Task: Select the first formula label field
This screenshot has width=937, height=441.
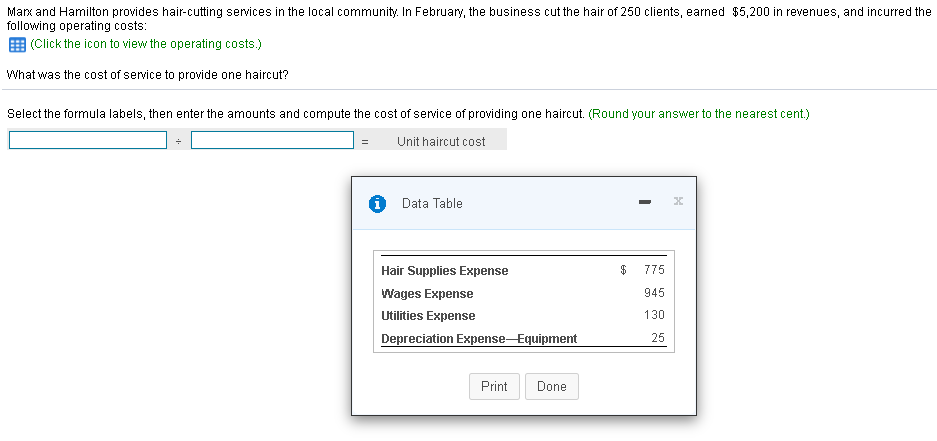Action: 88,140
